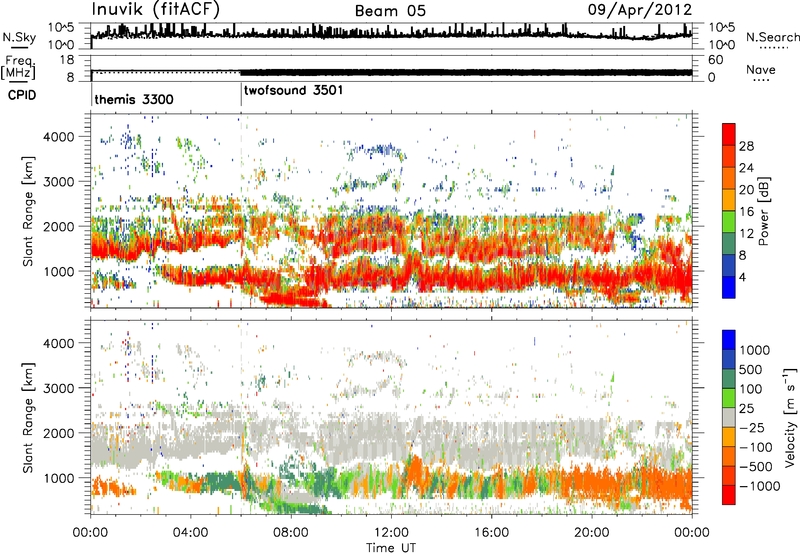Click 'Slant Range [km]' label of velocity panel
Viewport: 800px width, 554px height.
coord(28,418)
